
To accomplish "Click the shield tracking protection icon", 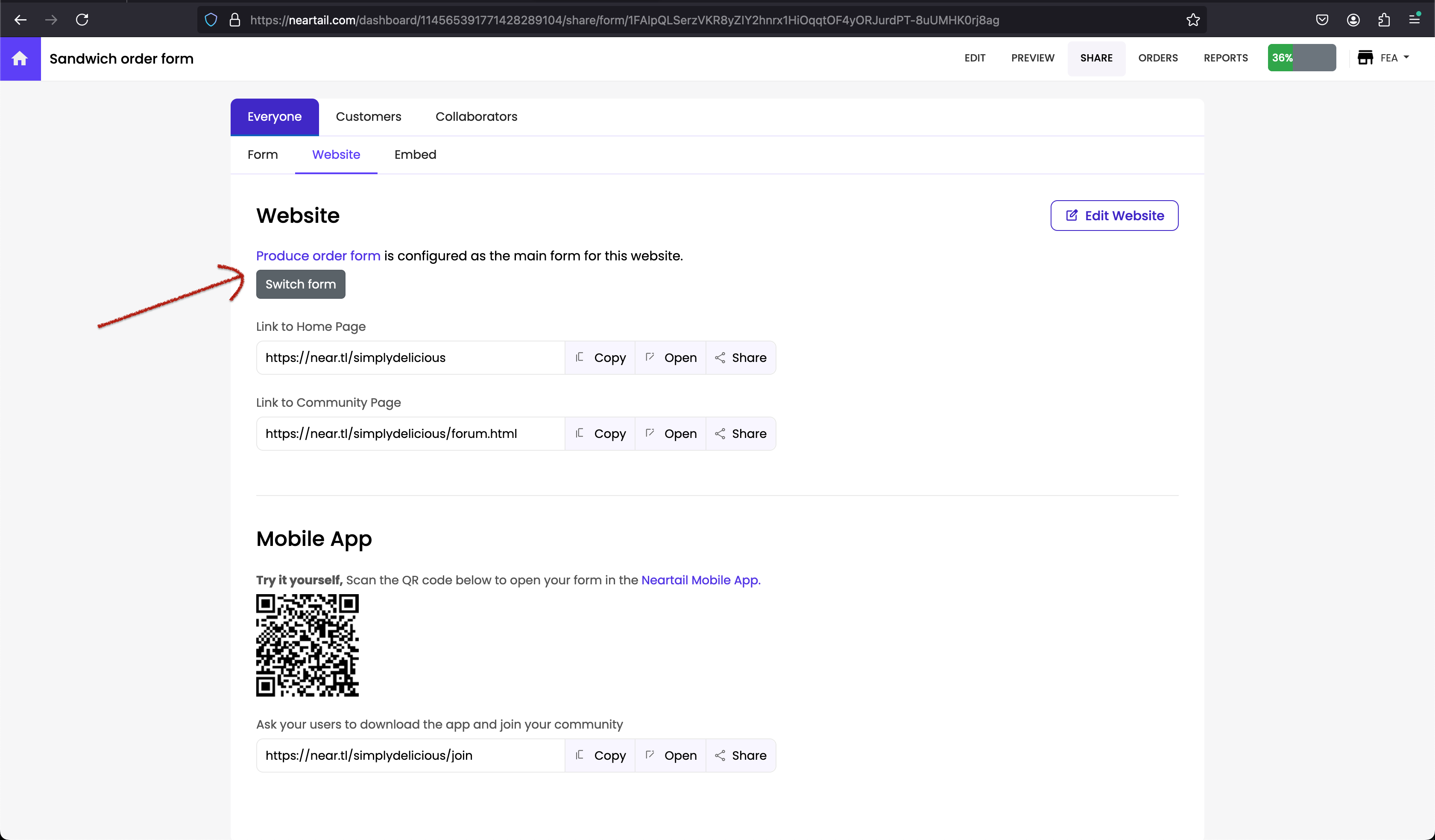I will [211, 20].
